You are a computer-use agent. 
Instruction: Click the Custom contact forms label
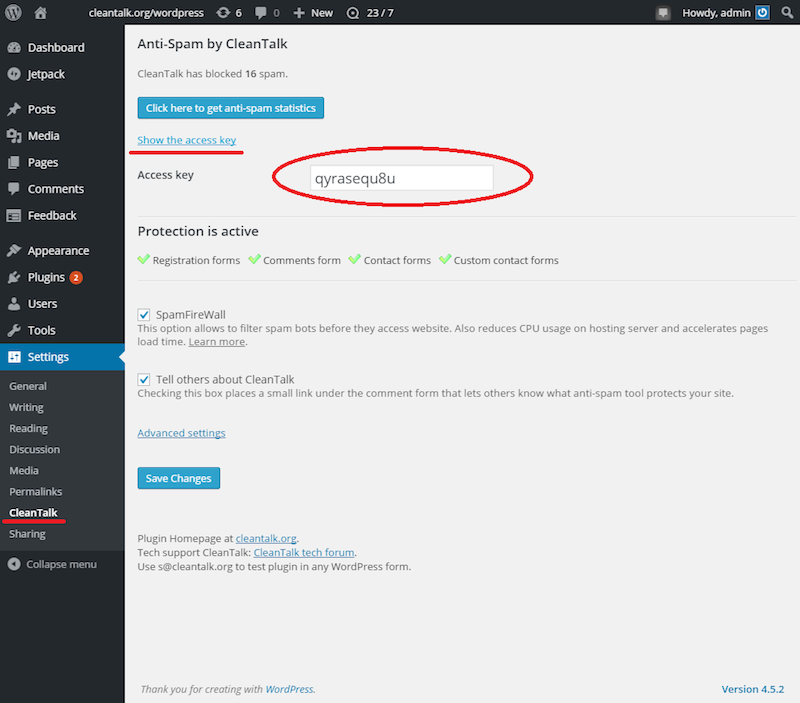pyautogui.click(x=506, y=260)
